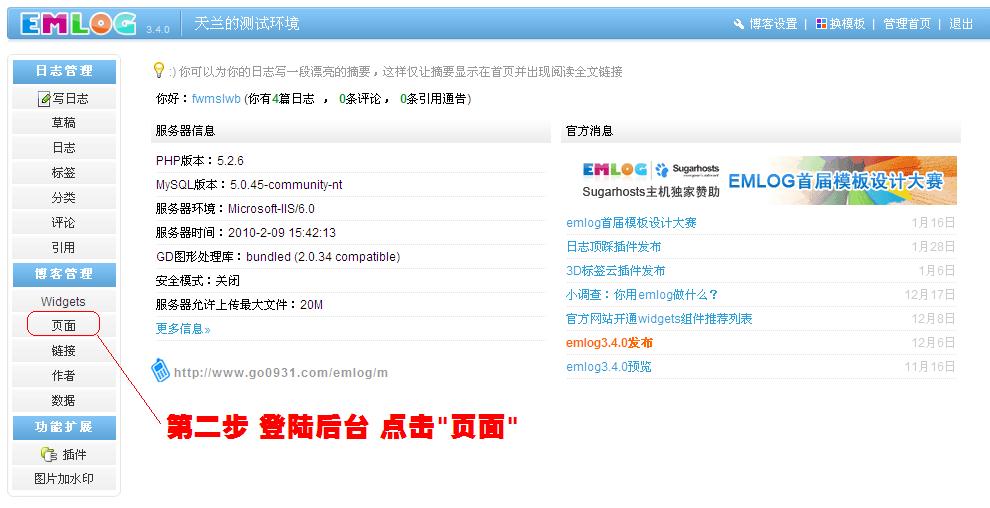Click the 服务器时间 2010-2-09 row
This screenshot has width=990, height=508.
(349, 233)
